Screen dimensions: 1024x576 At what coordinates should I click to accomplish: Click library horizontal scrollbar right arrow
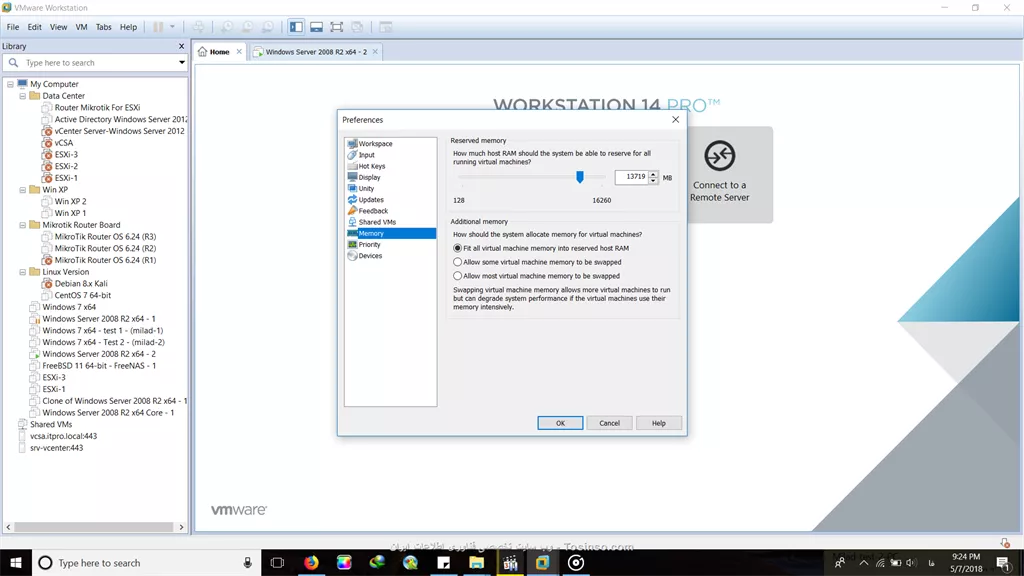(x=182, y=527)
